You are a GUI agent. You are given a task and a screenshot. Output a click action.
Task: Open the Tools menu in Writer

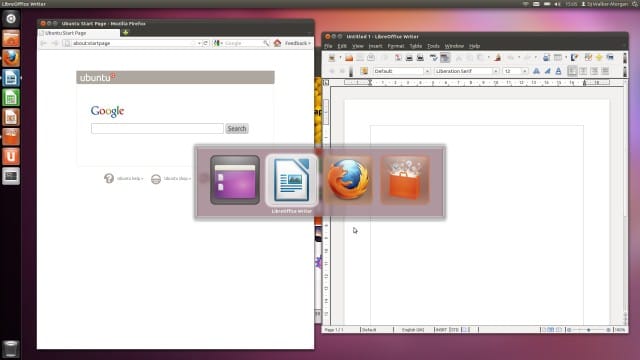tap(433, 46)
